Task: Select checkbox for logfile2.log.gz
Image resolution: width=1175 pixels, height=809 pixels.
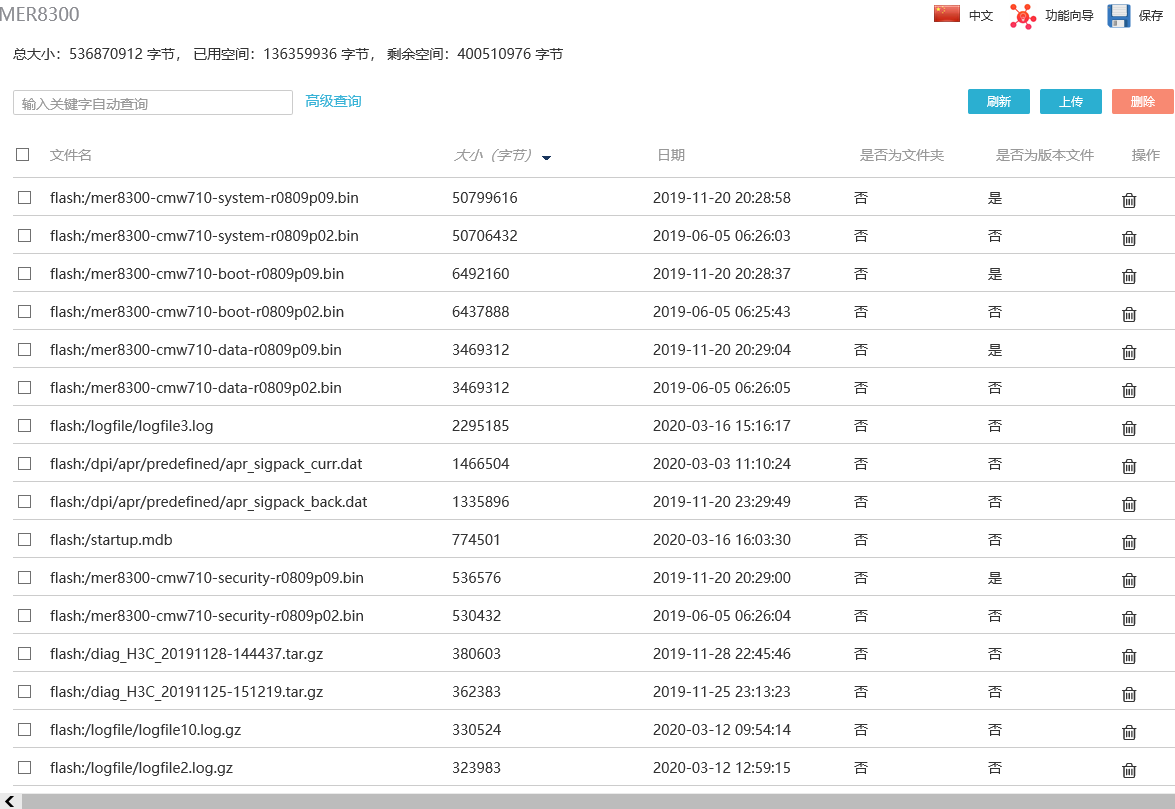Action: pos(25,768)
